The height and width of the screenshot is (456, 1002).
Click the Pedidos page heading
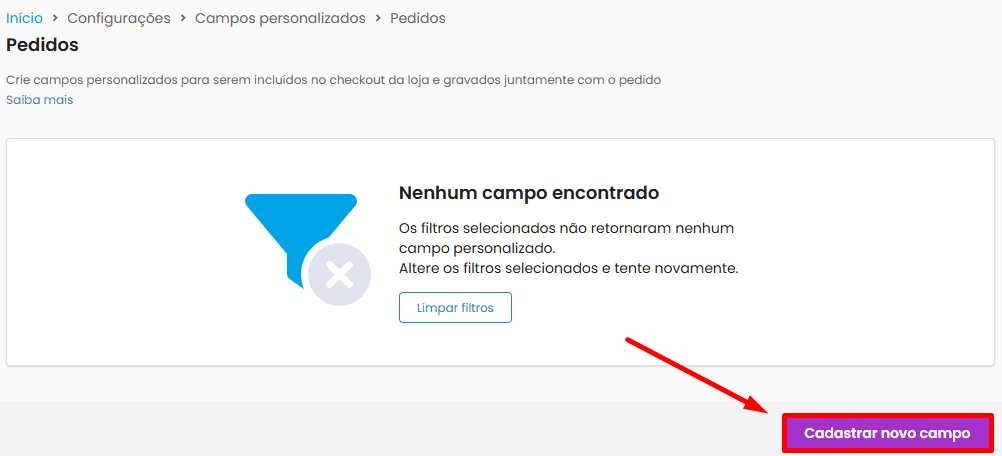pyautogui.click(x=42, y=45)
